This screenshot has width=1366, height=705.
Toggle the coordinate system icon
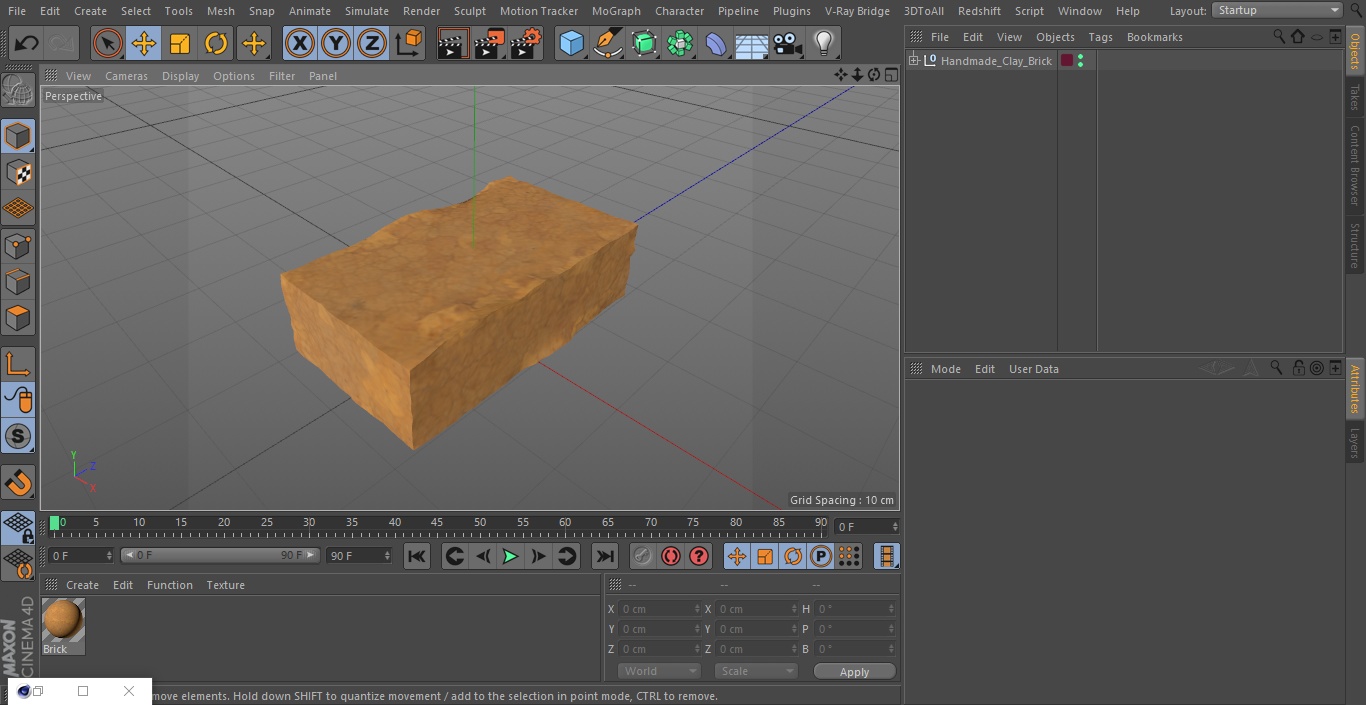(409, 44)
